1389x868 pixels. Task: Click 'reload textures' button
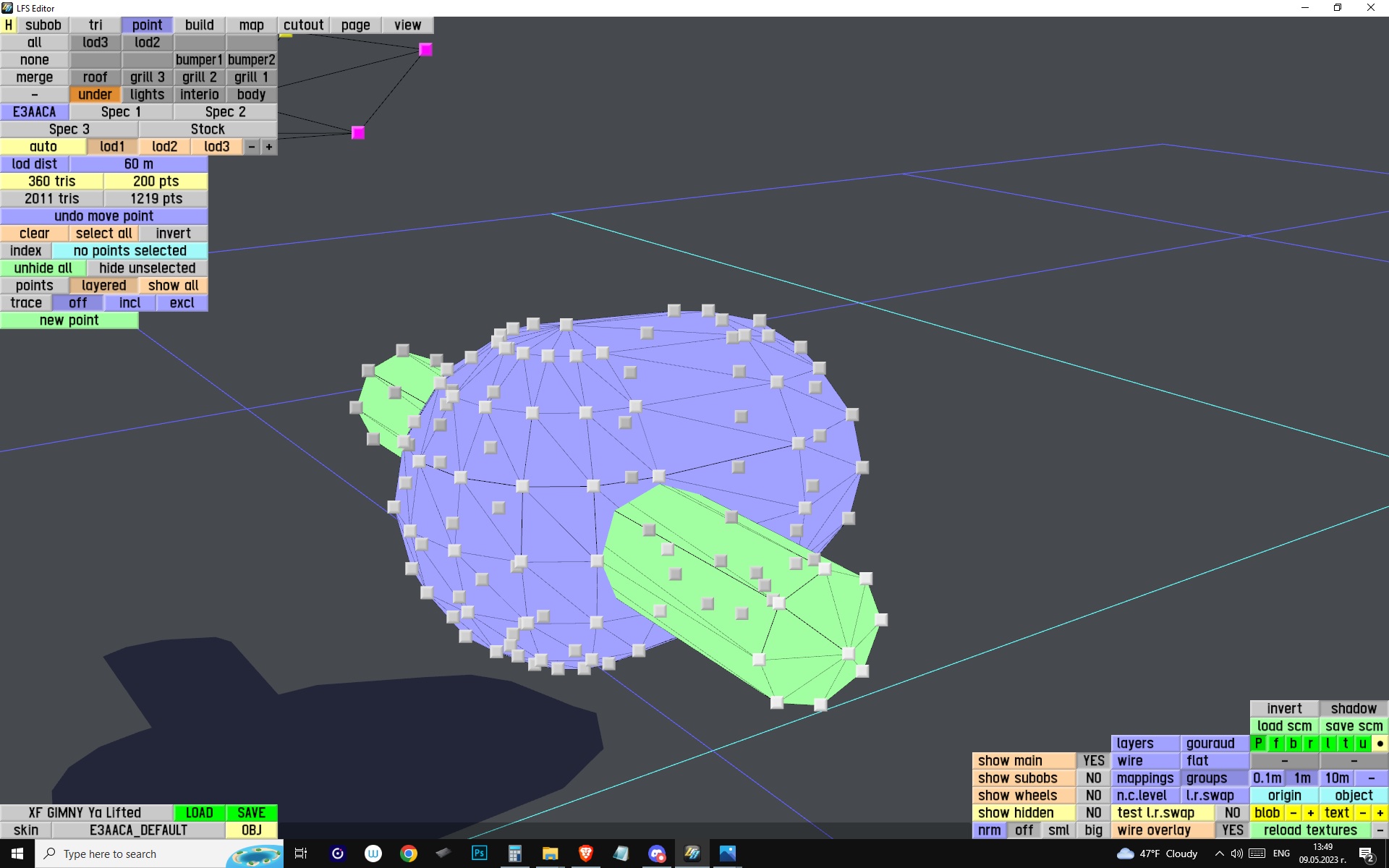click(x=1310, y=830)
